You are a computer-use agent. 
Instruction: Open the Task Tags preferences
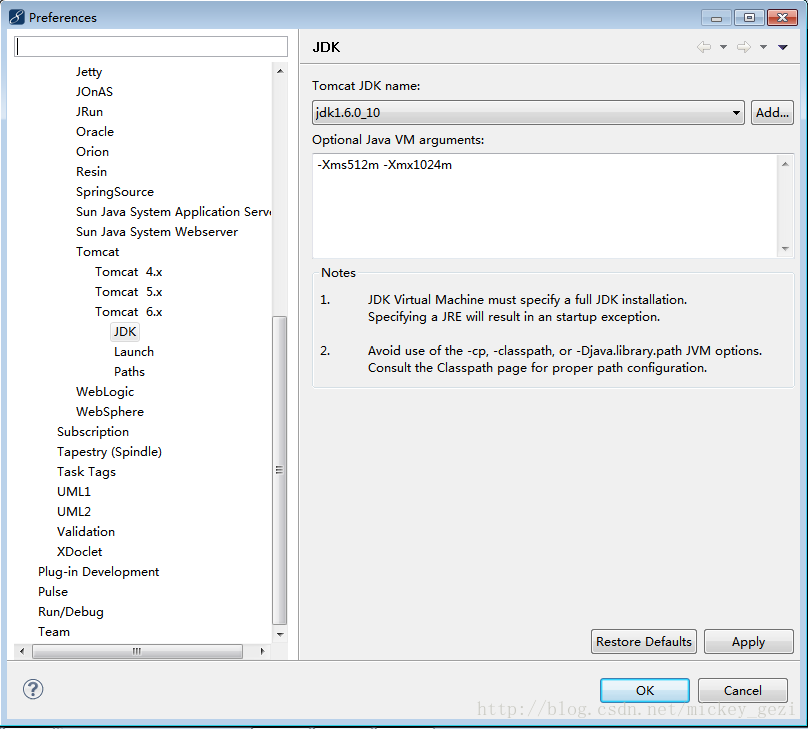click(x=86, y=472)
